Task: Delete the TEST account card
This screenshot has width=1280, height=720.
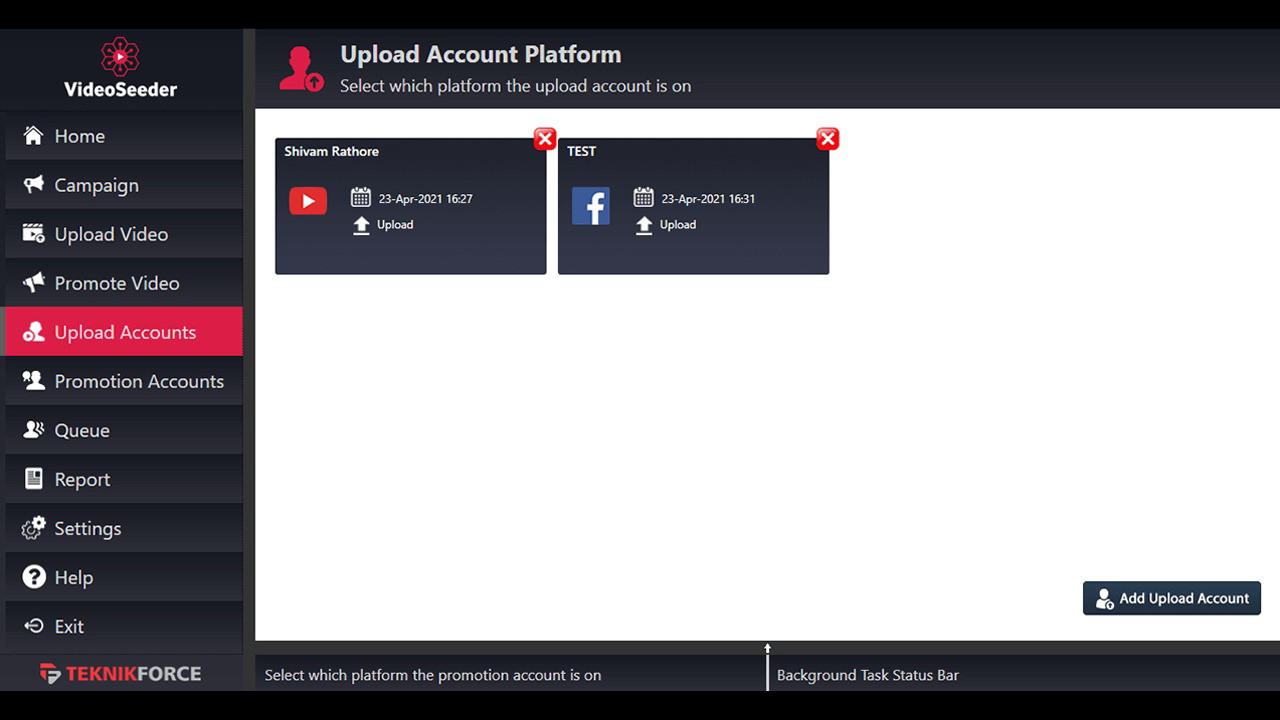Action: [x=828, y=139]
